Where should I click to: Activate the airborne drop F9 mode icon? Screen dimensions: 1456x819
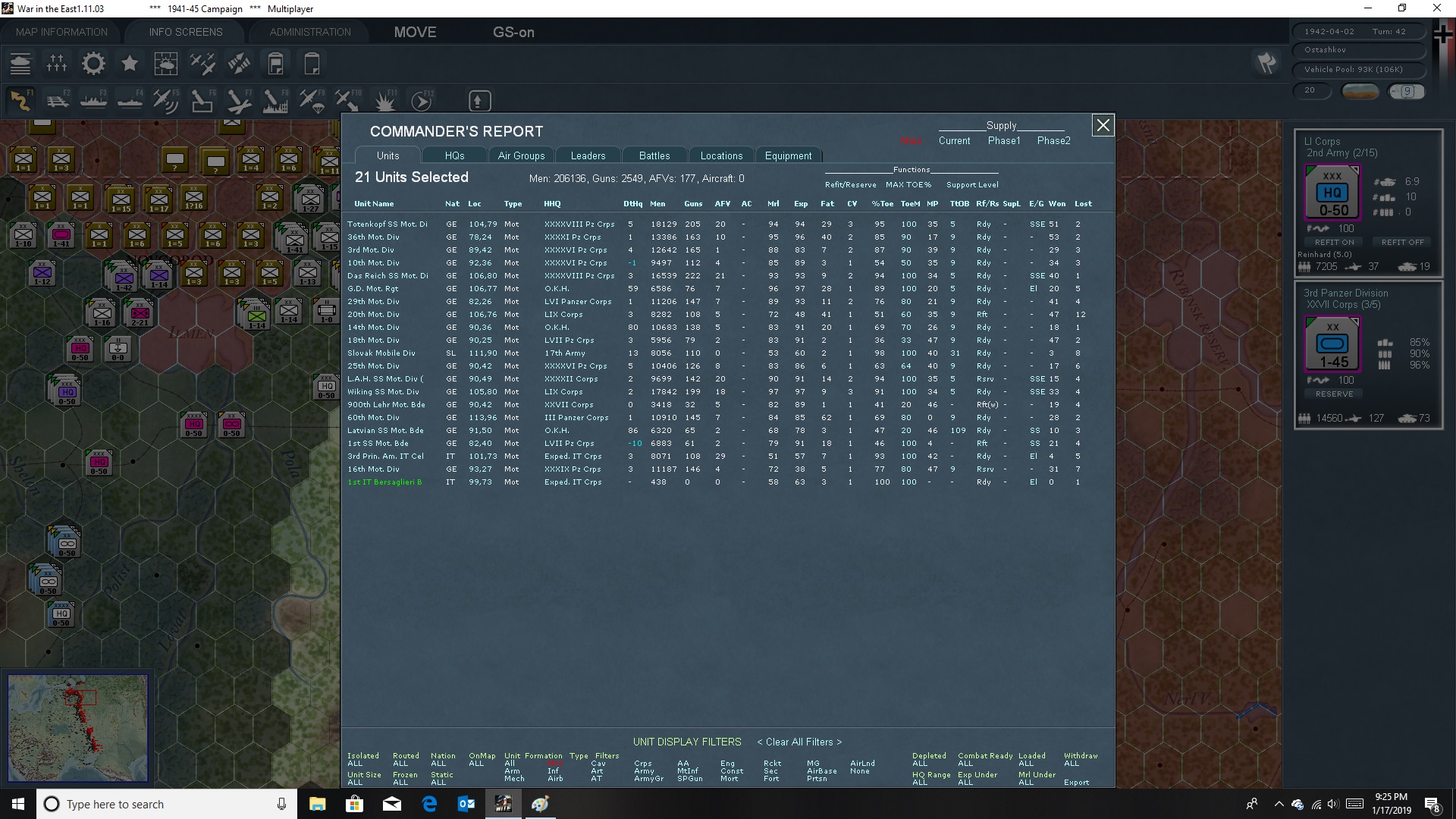click(x=311, y=101)
